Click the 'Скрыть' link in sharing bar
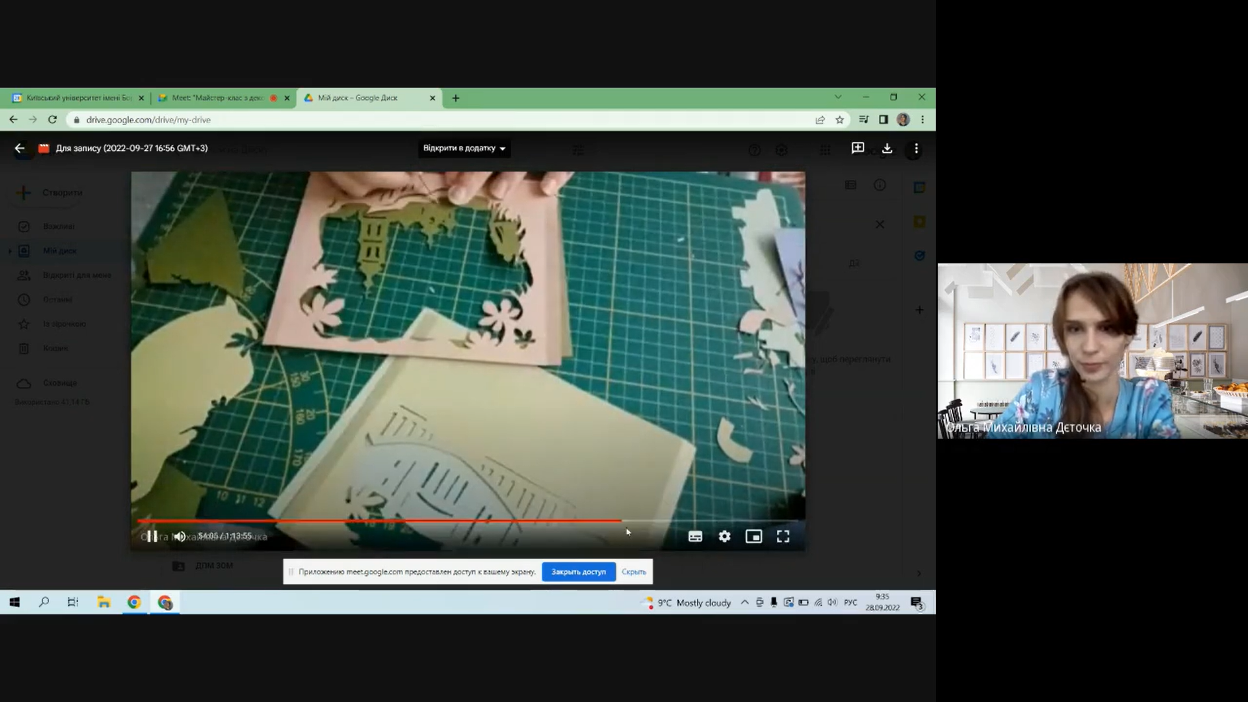 pyautogui.click(x=634, y=572)
